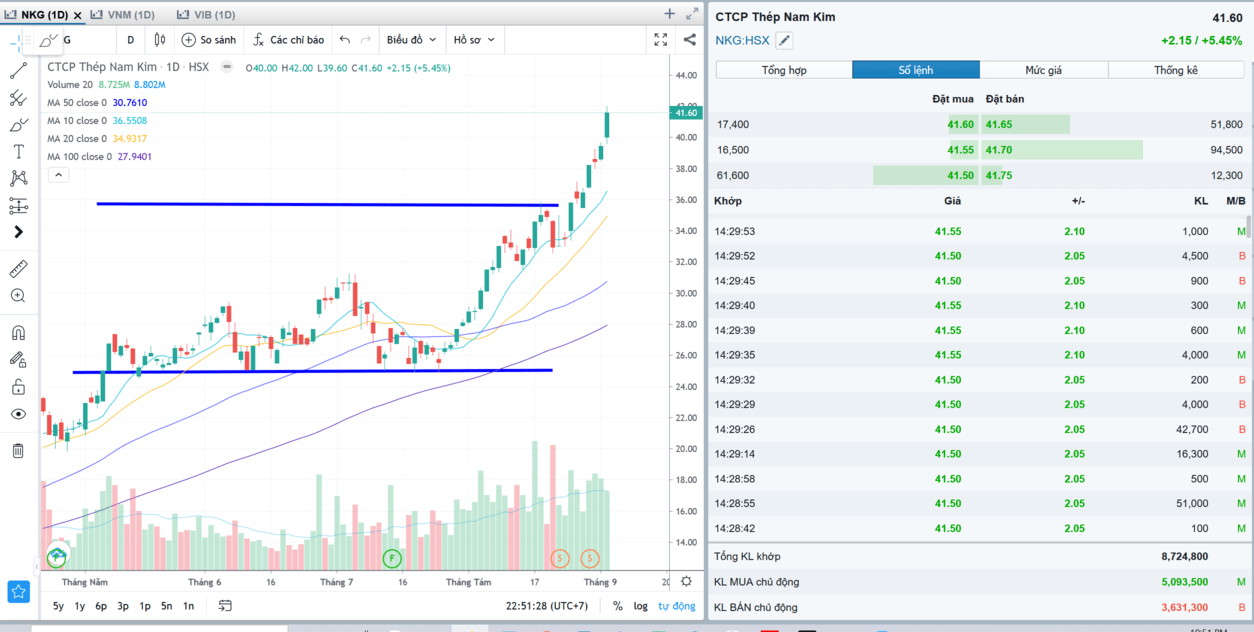Toggle magnet mode for drawings
1254x632 pixels.
tap(18, 333)
